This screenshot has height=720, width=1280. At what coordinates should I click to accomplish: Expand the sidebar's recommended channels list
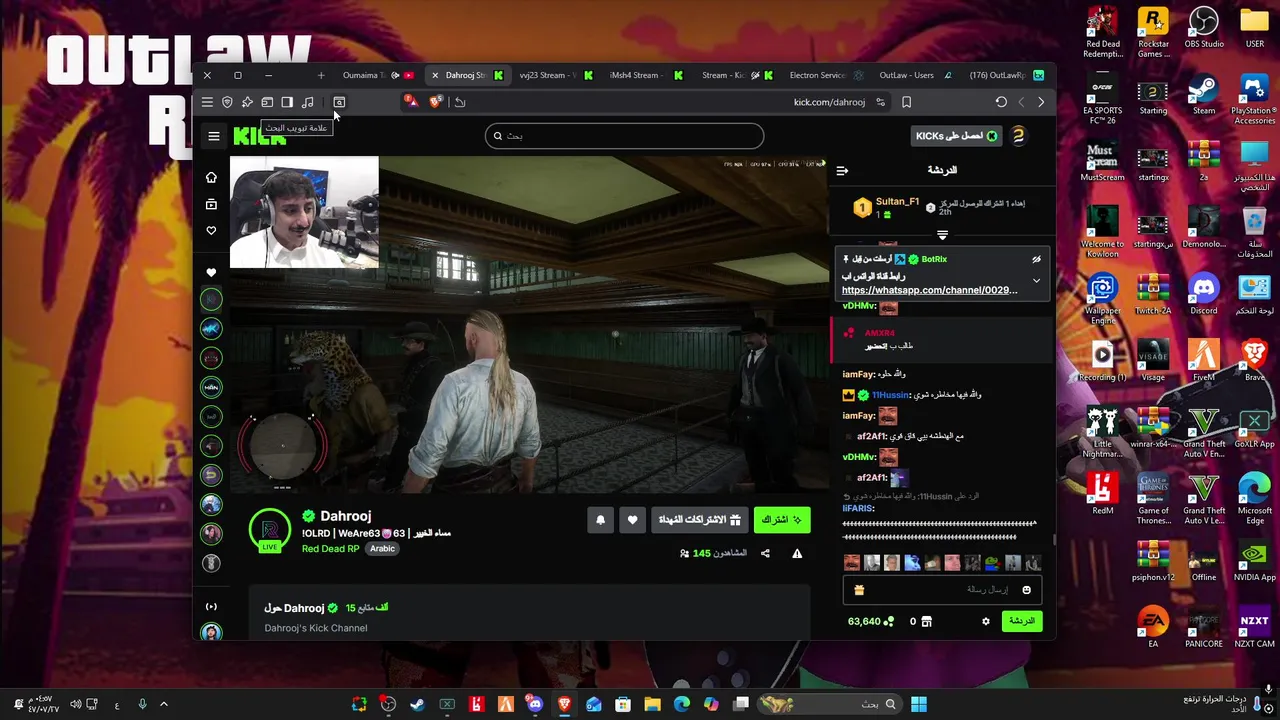pos(211,607)
